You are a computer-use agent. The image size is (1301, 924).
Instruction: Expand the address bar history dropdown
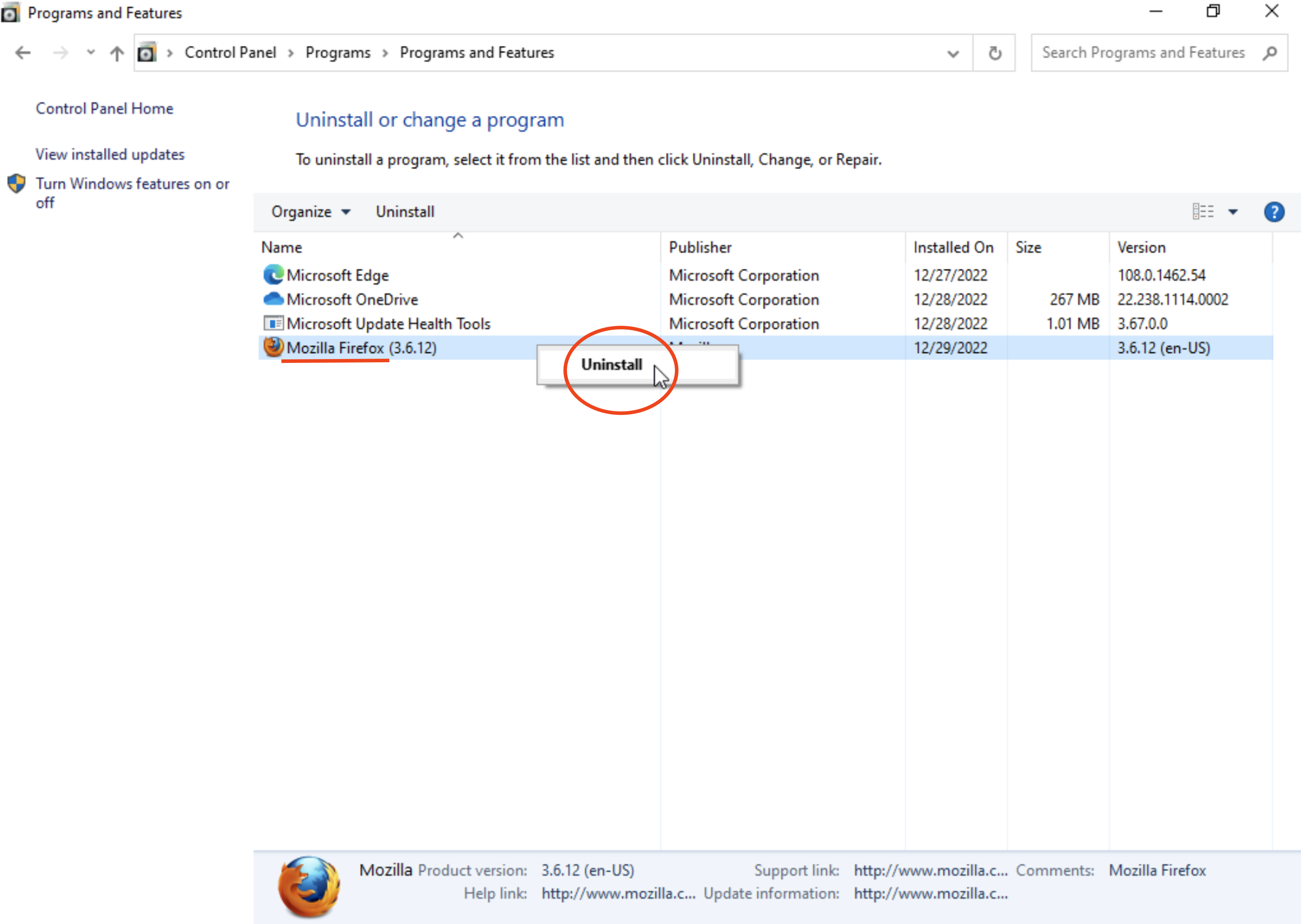(x=953, y=53)
